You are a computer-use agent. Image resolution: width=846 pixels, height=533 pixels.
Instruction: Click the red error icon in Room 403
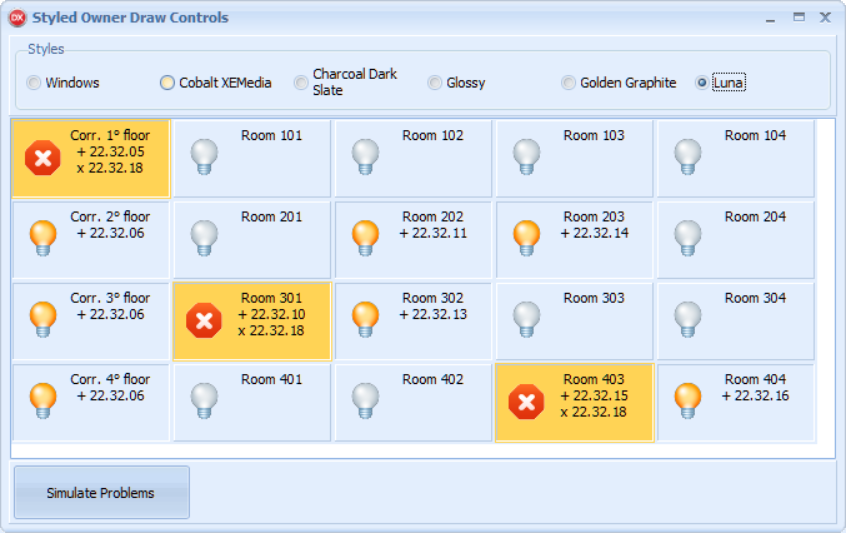pyautogui.click(x=527, y=402)
